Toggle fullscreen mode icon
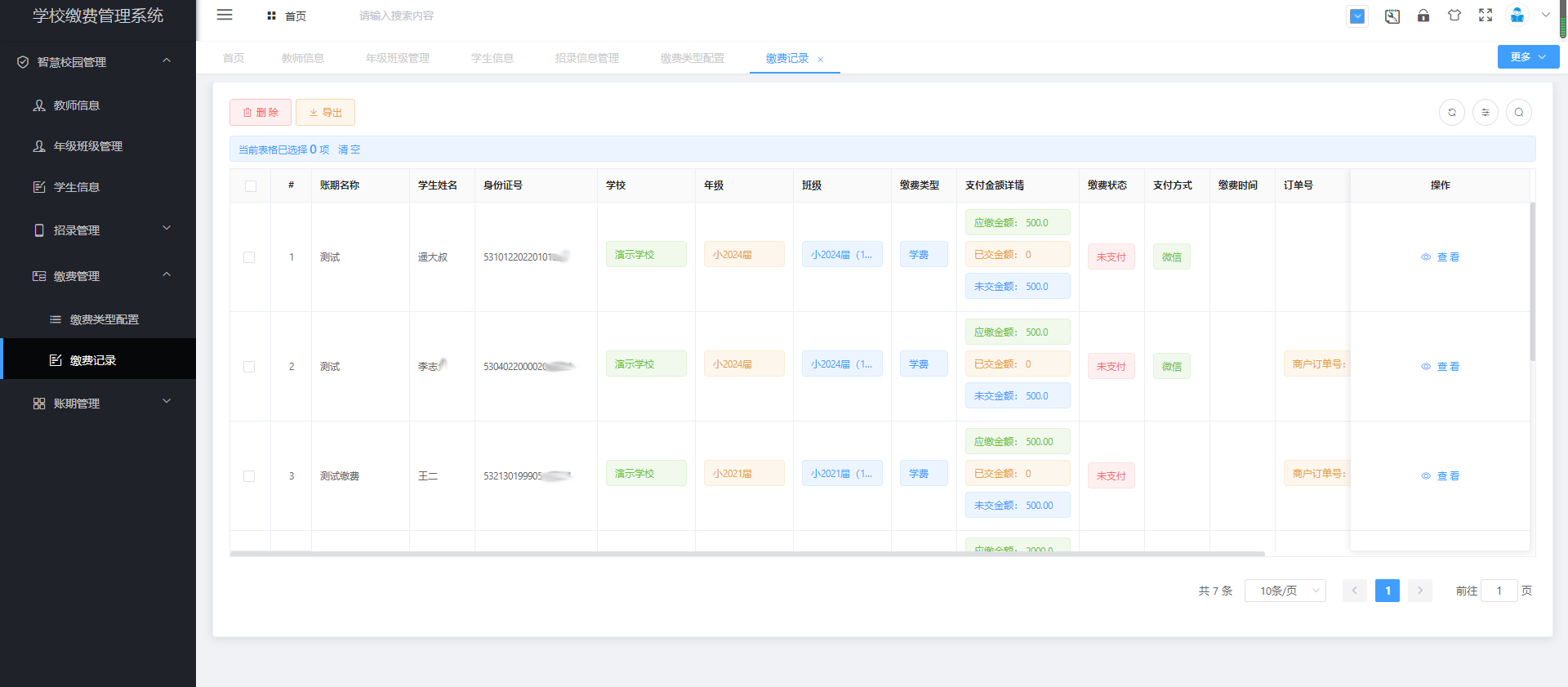Viewport: 1568px width, 687px height. tap(1486, 16)
